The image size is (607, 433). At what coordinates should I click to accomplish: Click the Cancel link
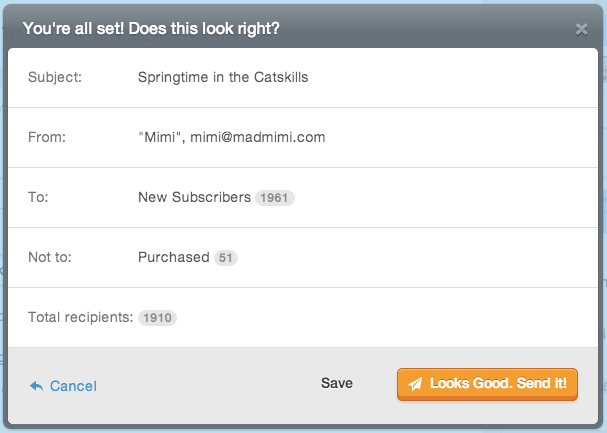coord(73,386)
